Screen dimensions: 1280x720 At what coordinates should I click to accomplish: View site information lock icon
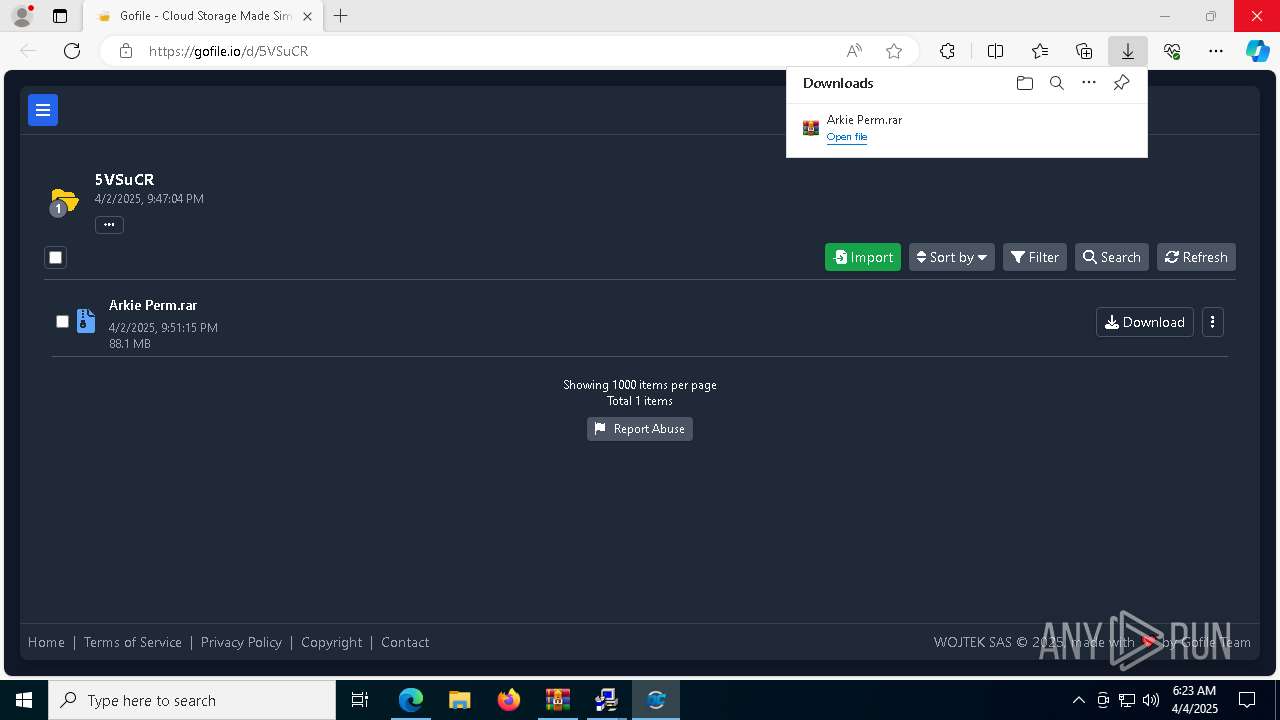coord(126,51)
